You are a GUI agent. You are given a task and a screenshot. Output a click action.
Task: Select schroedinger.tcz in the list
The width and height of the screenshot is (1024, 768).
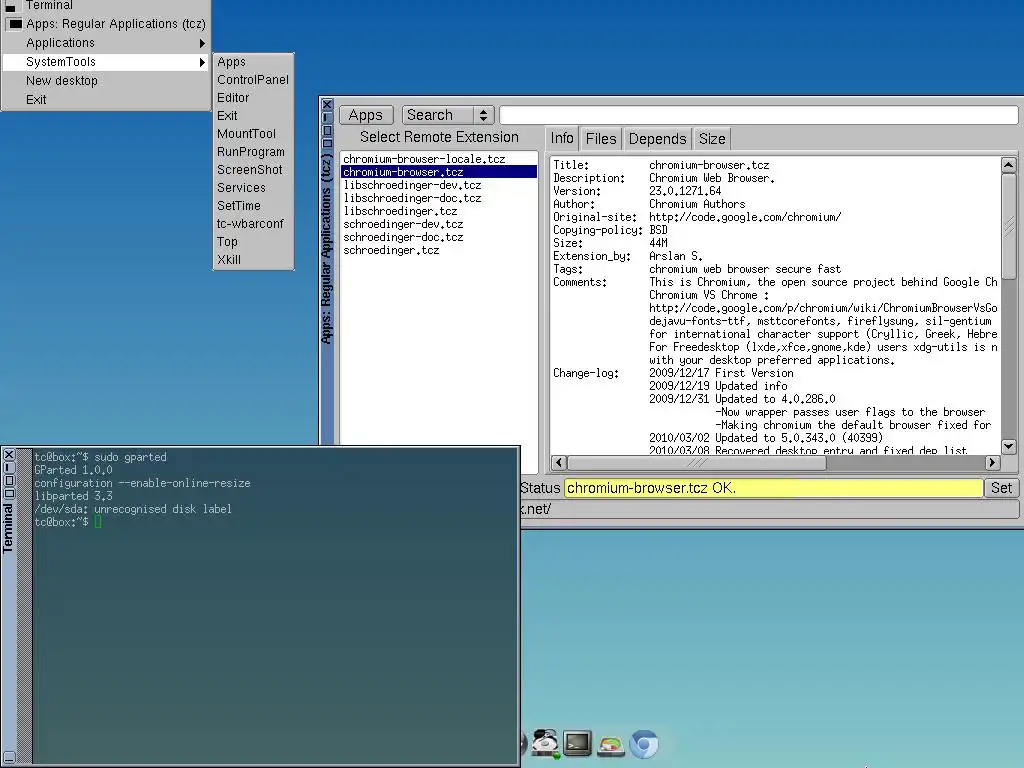tap(438, 250)
